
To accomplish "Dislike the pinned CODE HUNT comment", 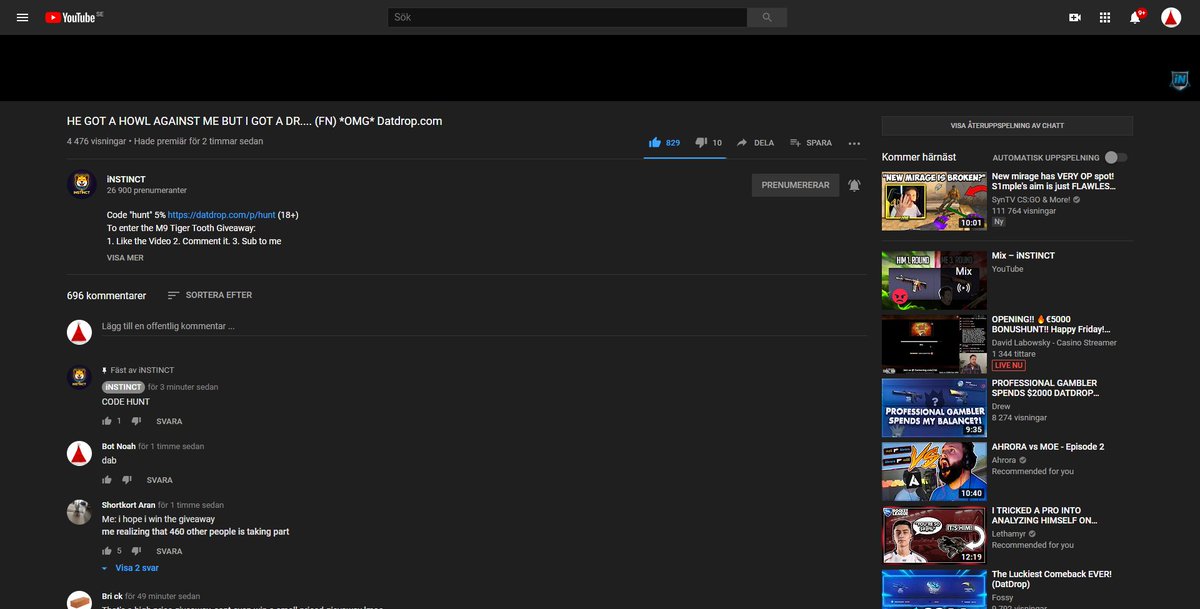I will pyautogui.click(x=137, y=421).
